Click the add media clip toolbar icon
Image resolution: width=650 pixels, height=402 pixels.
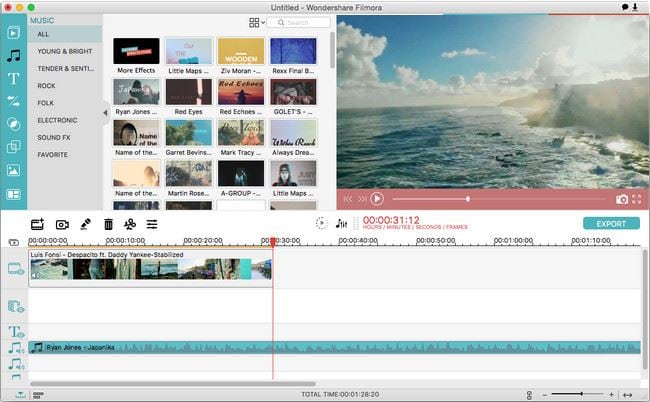pyautogui.click(x=37, y=224)
